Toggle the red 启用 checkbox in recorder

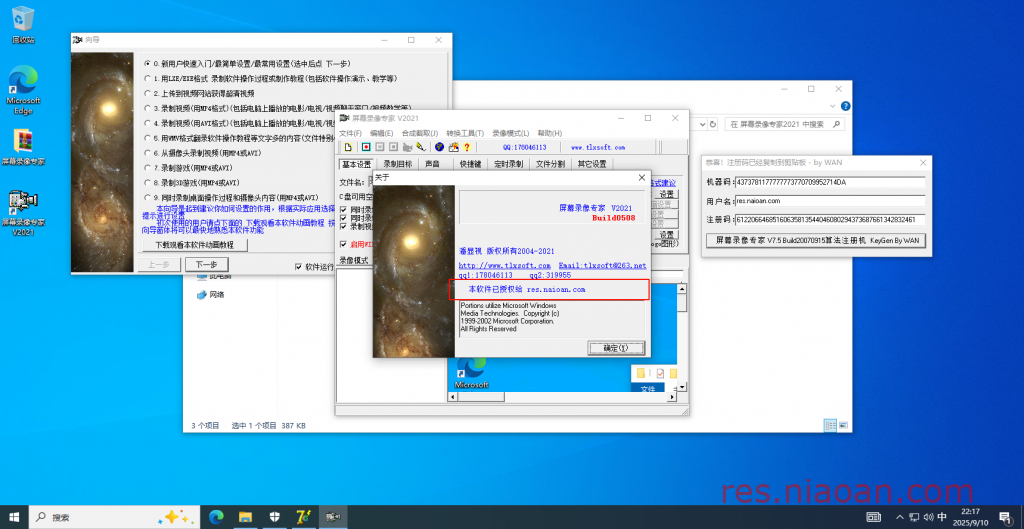pyautogui.click(x=344, y=244)
